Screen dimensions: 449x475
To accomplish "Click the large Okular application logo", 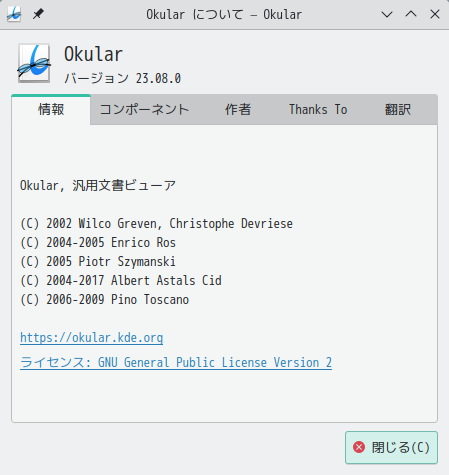I will pos(34,63).
